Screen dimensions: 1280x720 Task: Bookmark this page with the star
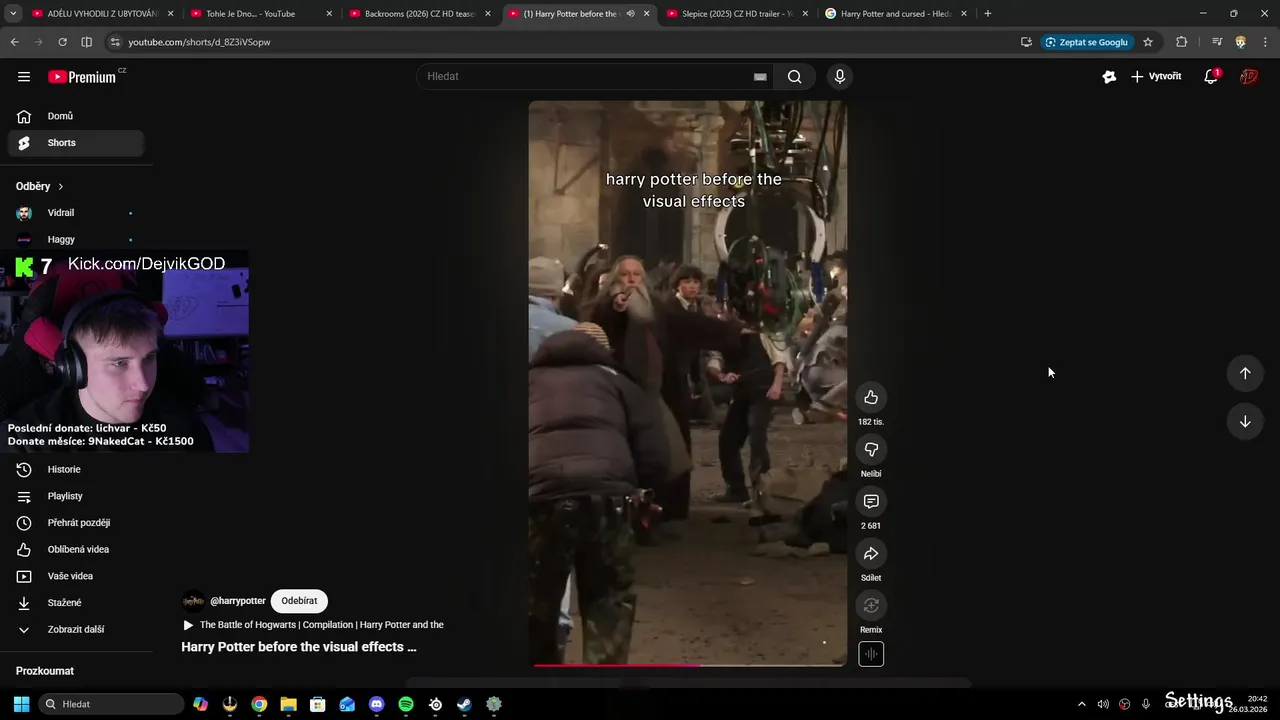click(x=1148, y=42)
